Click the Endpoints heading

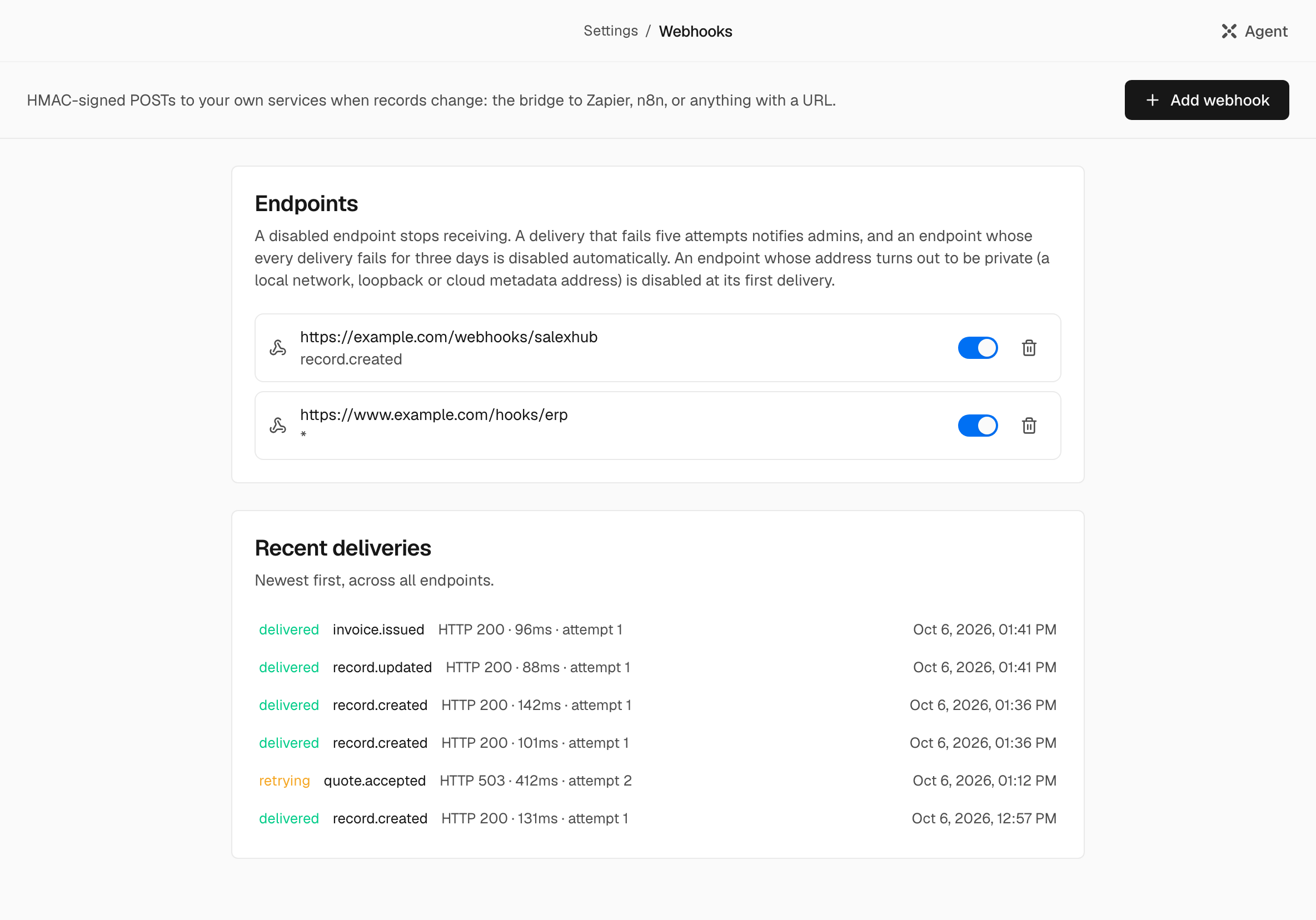pos(306,204)
